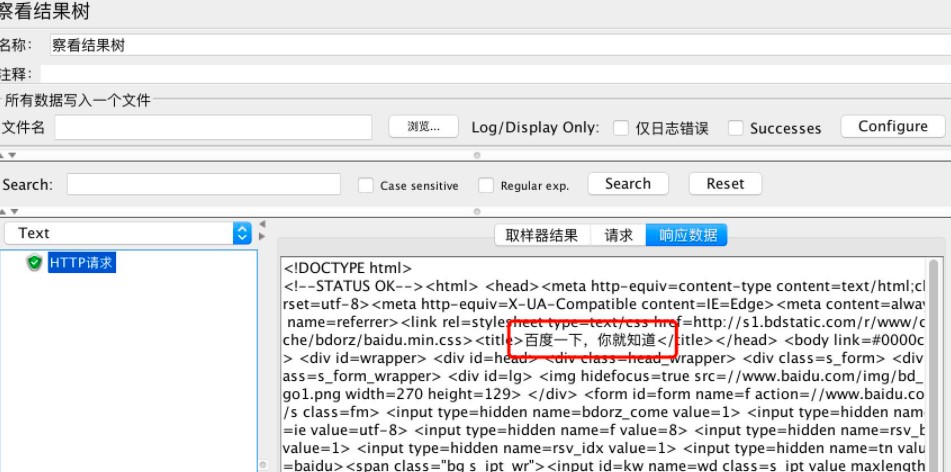Focus the 文件名 input field
951x472 pixels.
pyautogui.click(x=213, y=127)
